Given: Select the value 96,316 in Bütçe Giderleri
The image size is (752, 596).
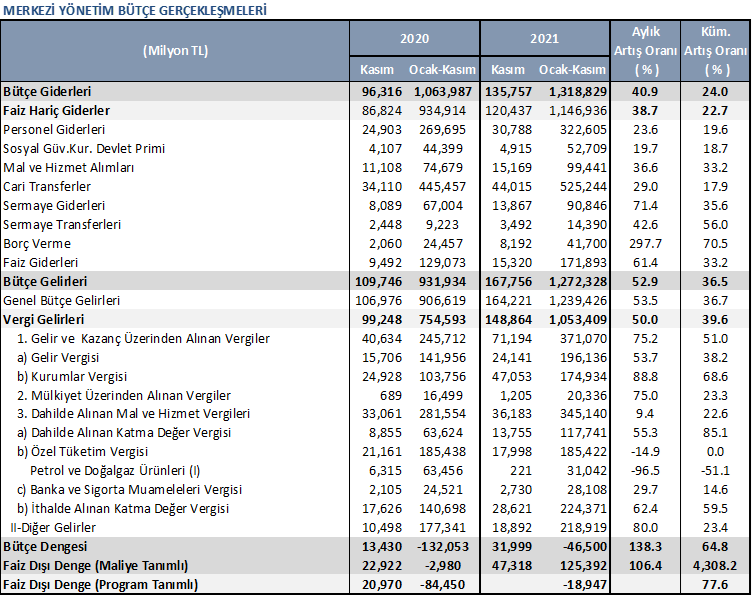Looking at the screenshot, I should tap(382, 92).
